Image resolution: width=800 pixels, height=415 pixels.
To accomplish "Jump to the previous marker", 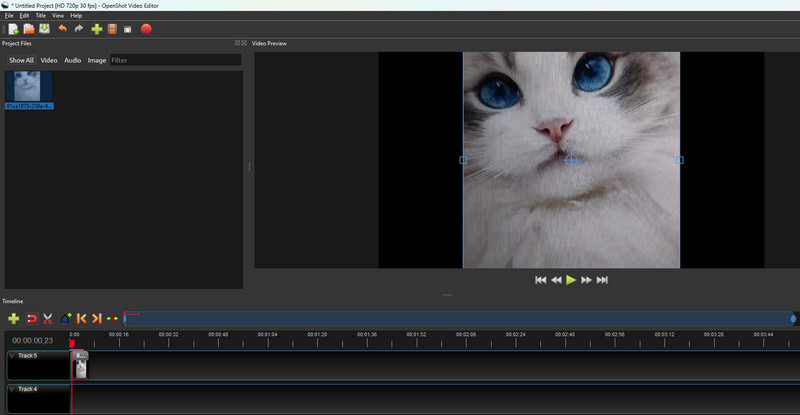I will [x=81, y=318].
